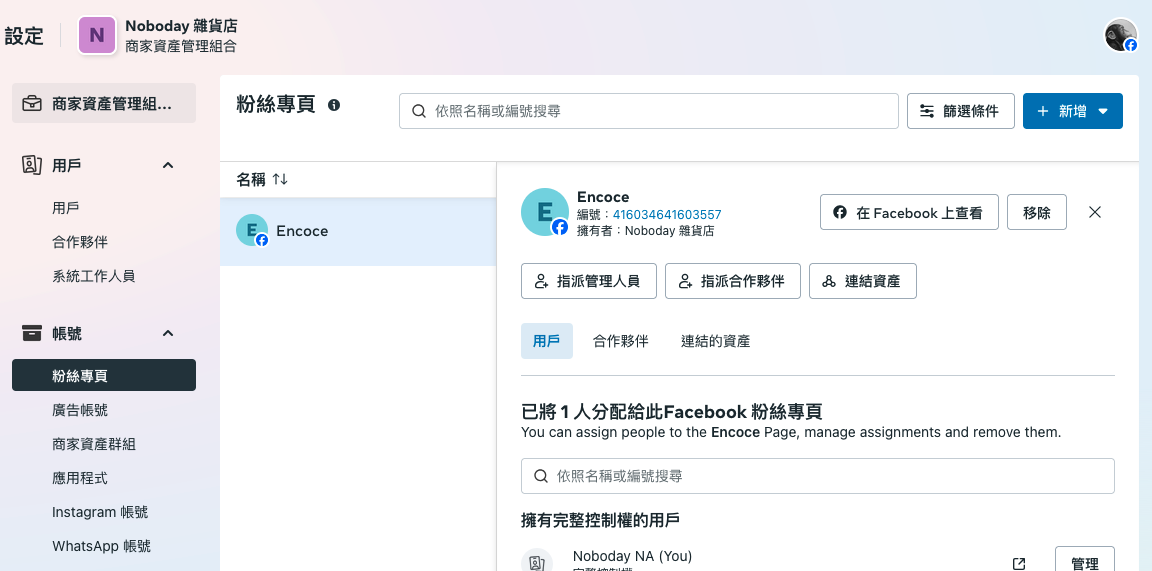This screenshot has height=571, width=1152.
Task: Click Noboday NA (You) user name
Action: (x=633, y=556)
